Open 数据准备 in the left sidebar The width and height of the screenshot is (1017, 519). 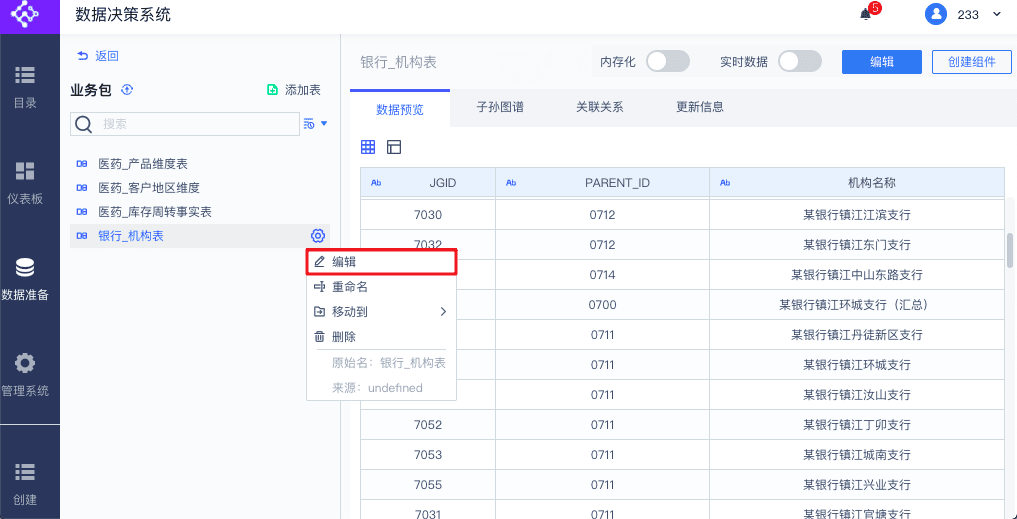(25, 279)
